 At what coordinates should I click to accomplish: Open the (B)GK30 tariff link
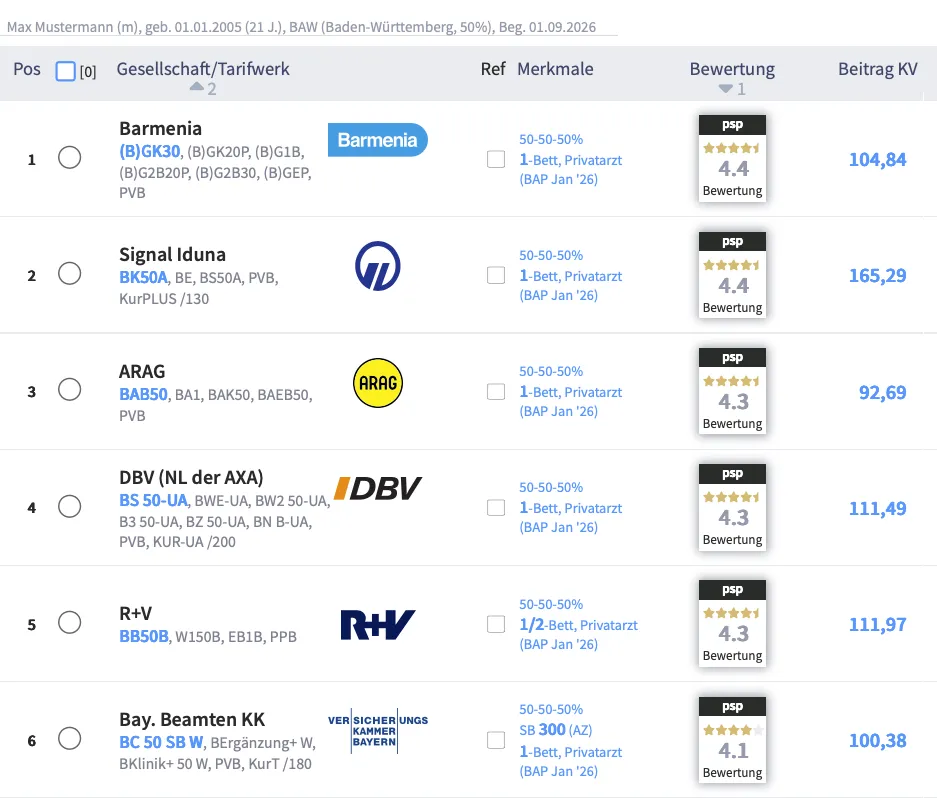[150, 151]
